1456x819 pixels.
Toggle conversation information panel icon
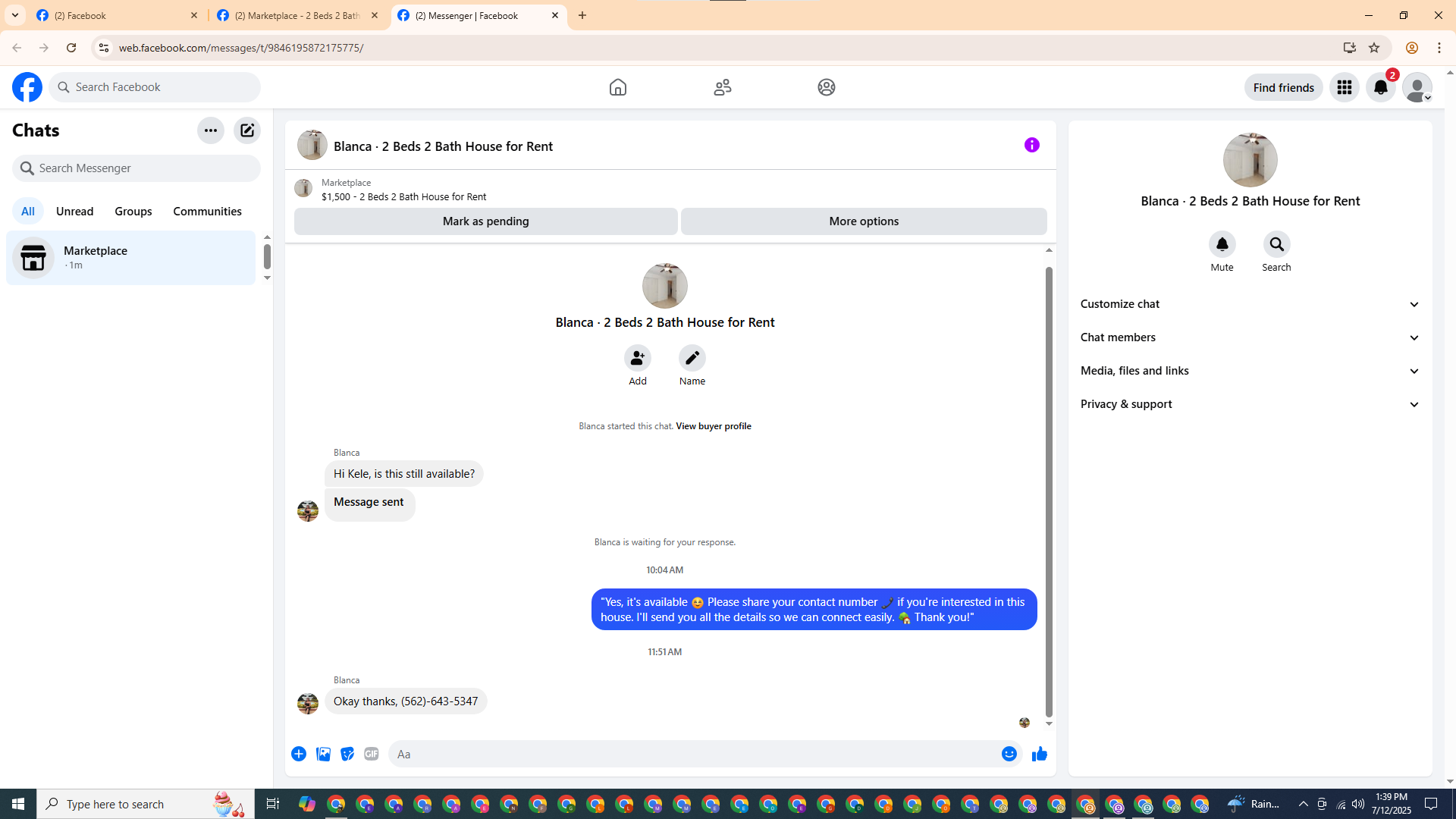(x=1031, y=145)
